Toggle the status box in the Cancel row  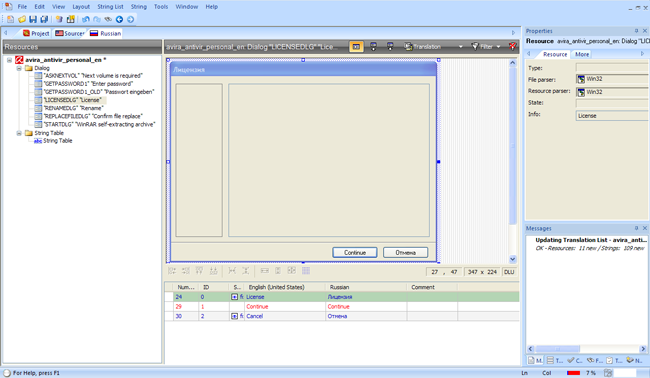click(234, 316)
